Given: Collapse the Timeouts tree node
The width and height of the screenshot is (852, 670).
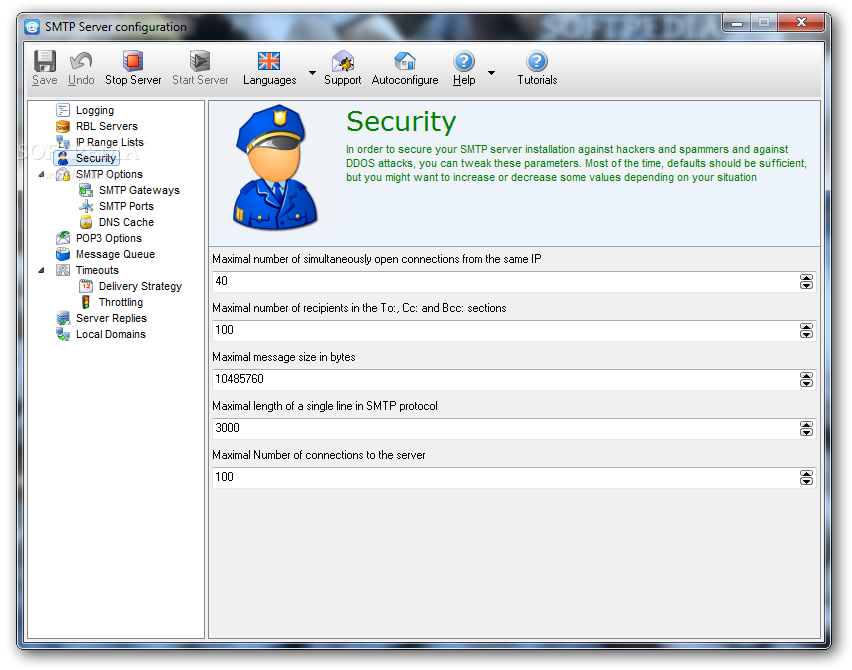Looking at the screenshot, I should coord(41,270).
